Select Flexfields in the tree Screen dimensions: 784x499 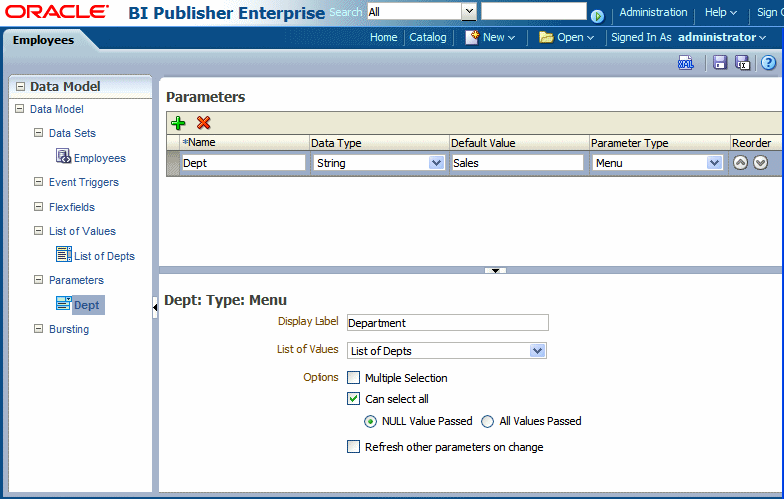click(72, 206)
